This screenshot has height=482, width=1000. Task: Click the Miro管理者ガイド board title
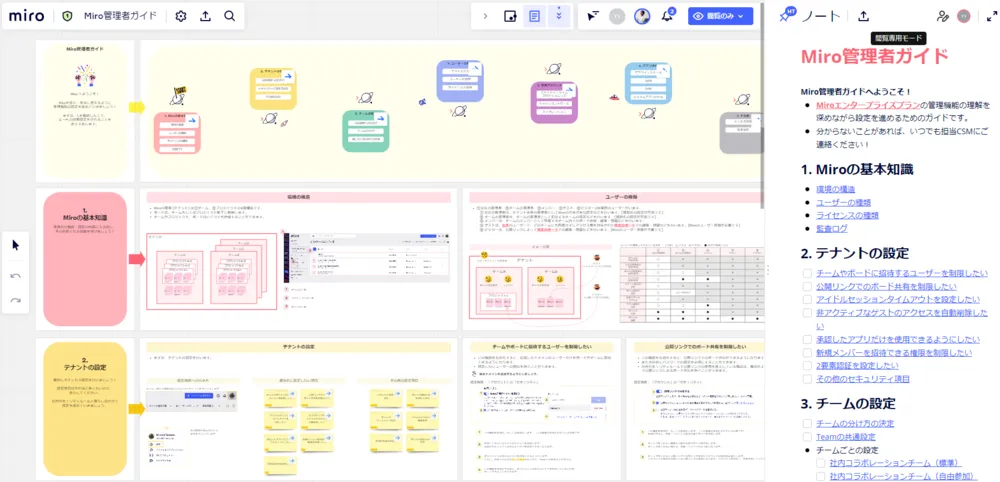tap(120, 16)
